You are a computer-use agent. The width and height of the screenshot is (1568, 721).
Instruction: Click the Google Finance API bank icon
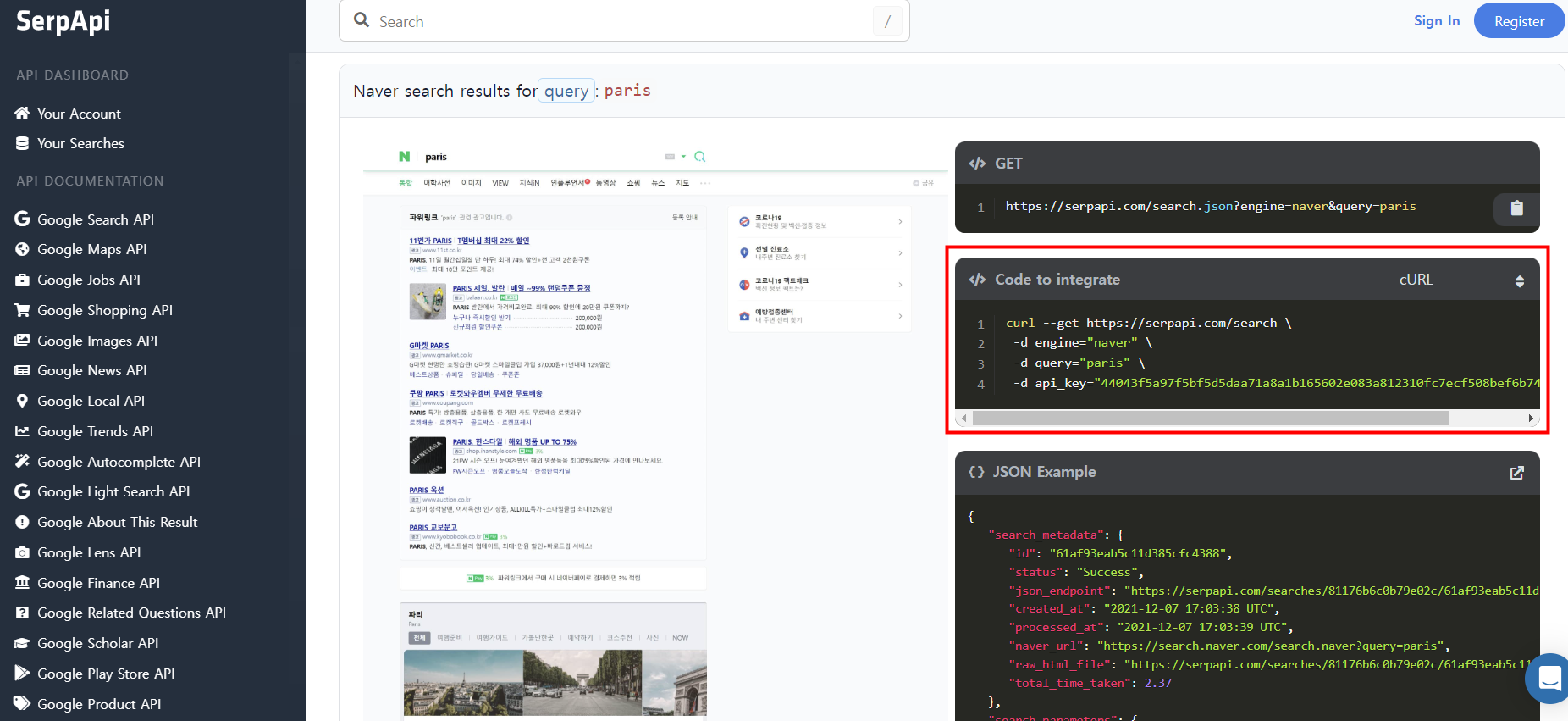[x=22, y=582]
